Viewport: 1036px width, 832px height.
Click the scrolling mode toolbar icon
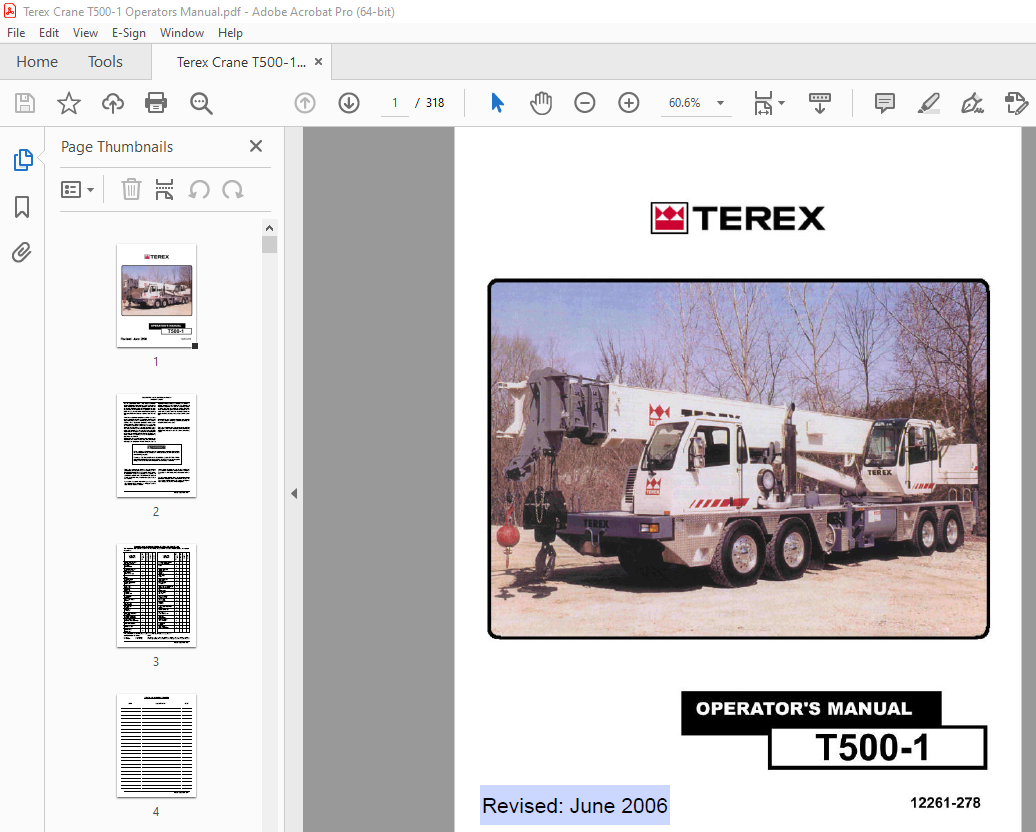click(x=820, y=103)
